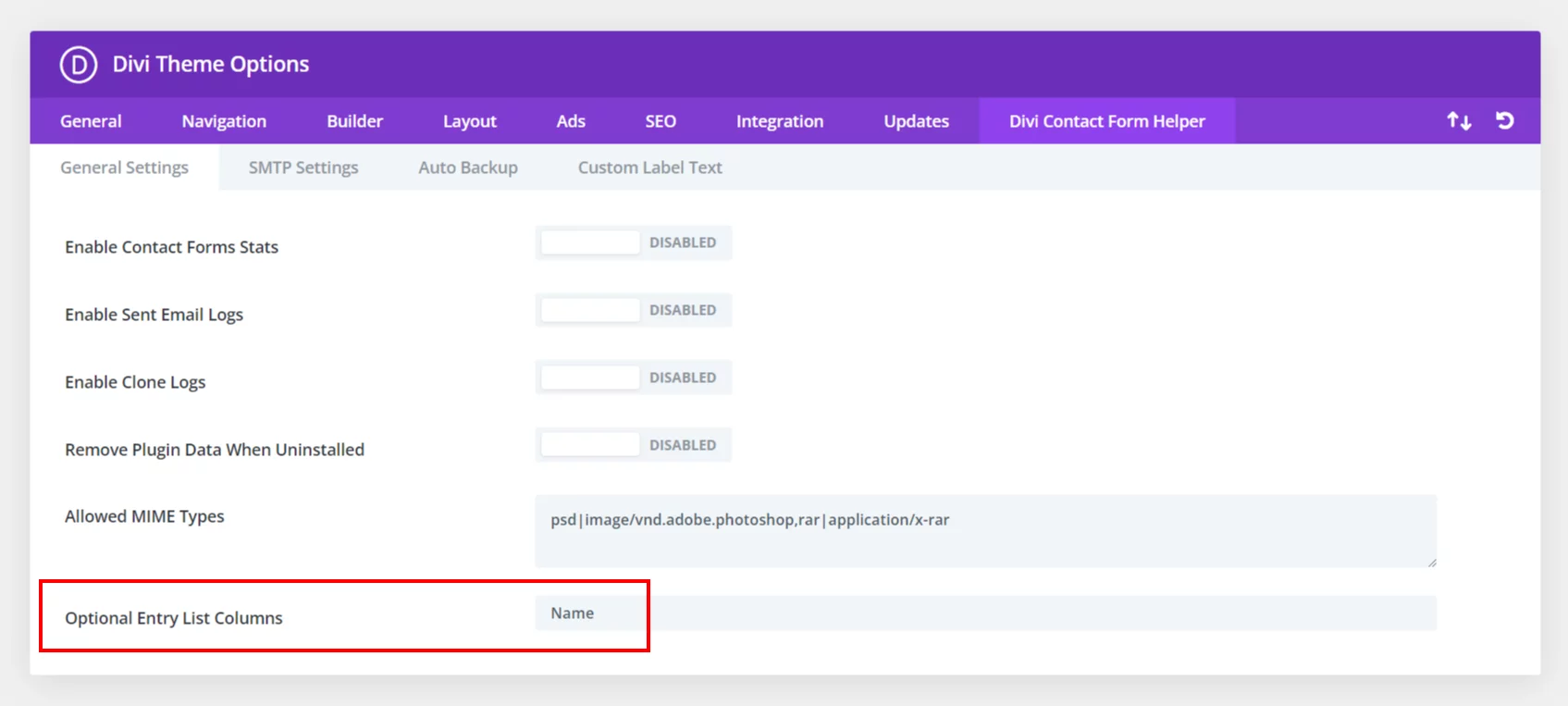Click the Divi Theme Options title
The image size is (1568, 706).
pyautogui.click(x=211, y=64)
